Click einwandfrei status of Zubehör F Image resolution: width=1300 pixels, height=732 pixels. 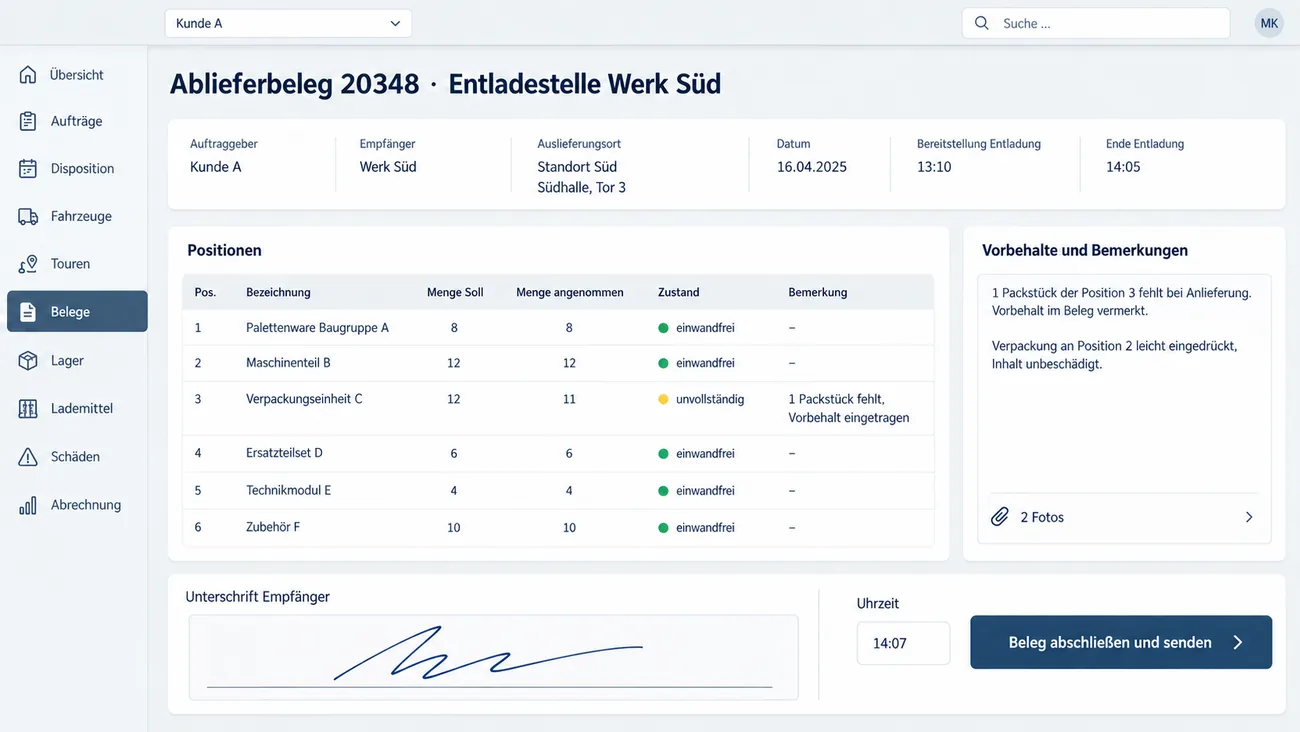tap(705, 527)
